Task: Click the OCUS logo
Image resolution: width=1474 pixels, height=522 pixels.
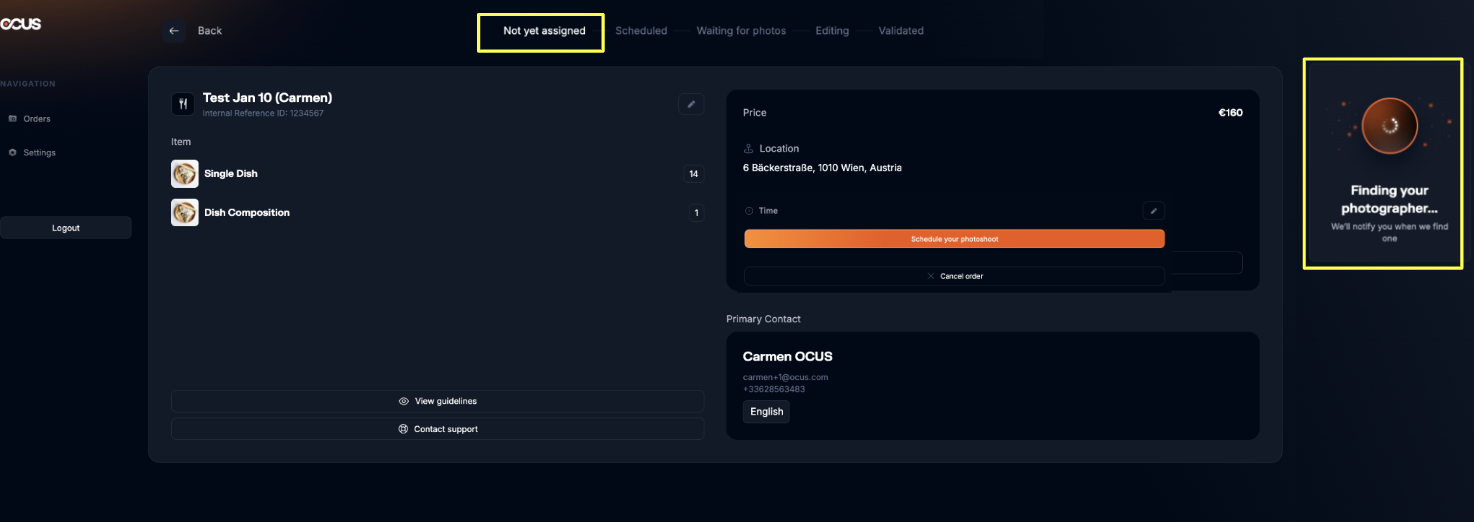Action: [21, 24]
